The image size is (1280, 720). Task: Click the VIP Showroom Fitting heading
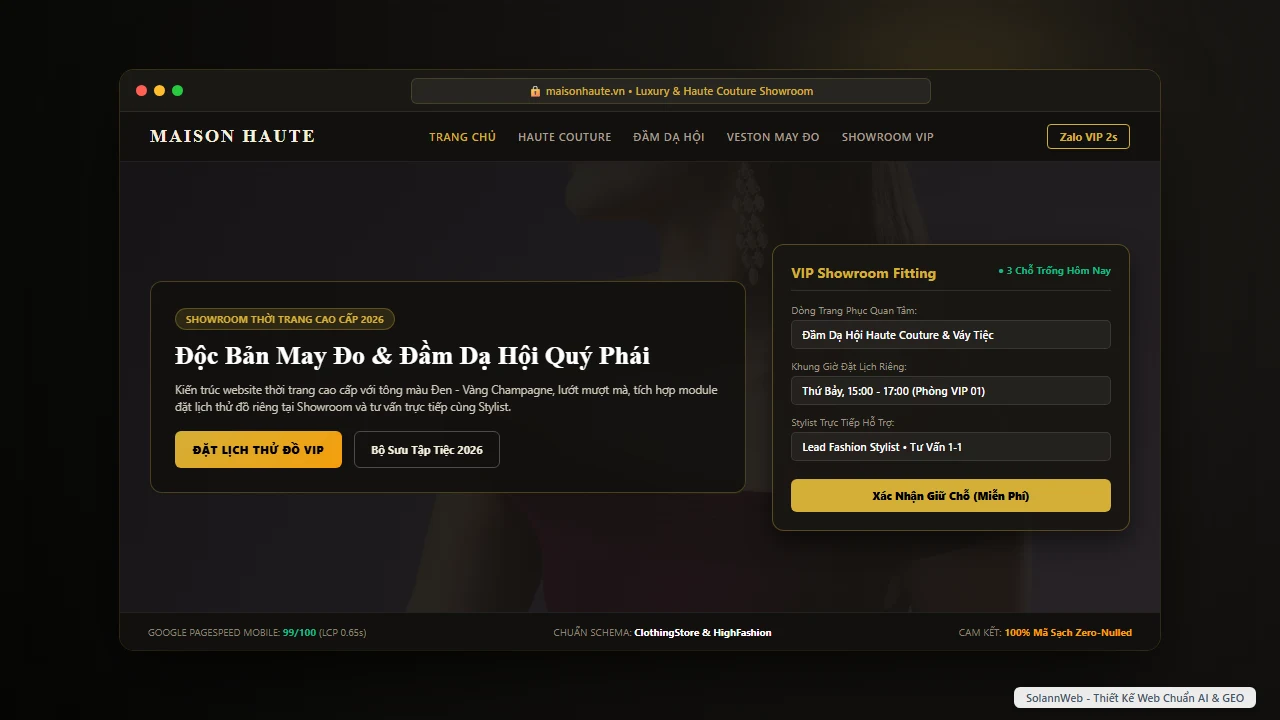863,273
